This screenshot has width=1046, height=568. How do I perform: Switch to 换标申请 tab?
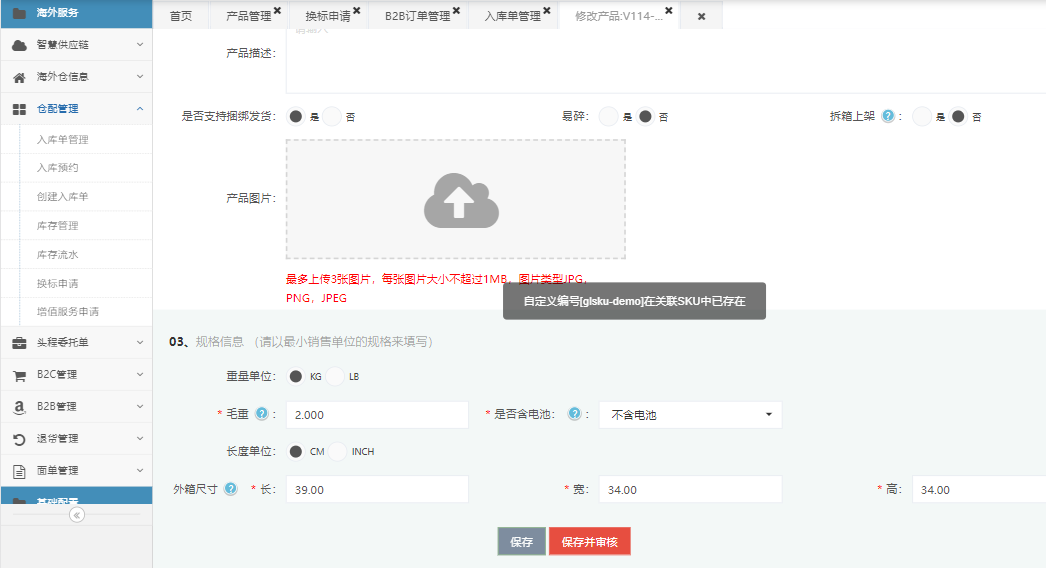pyautogui.click(x=328, y=16)
